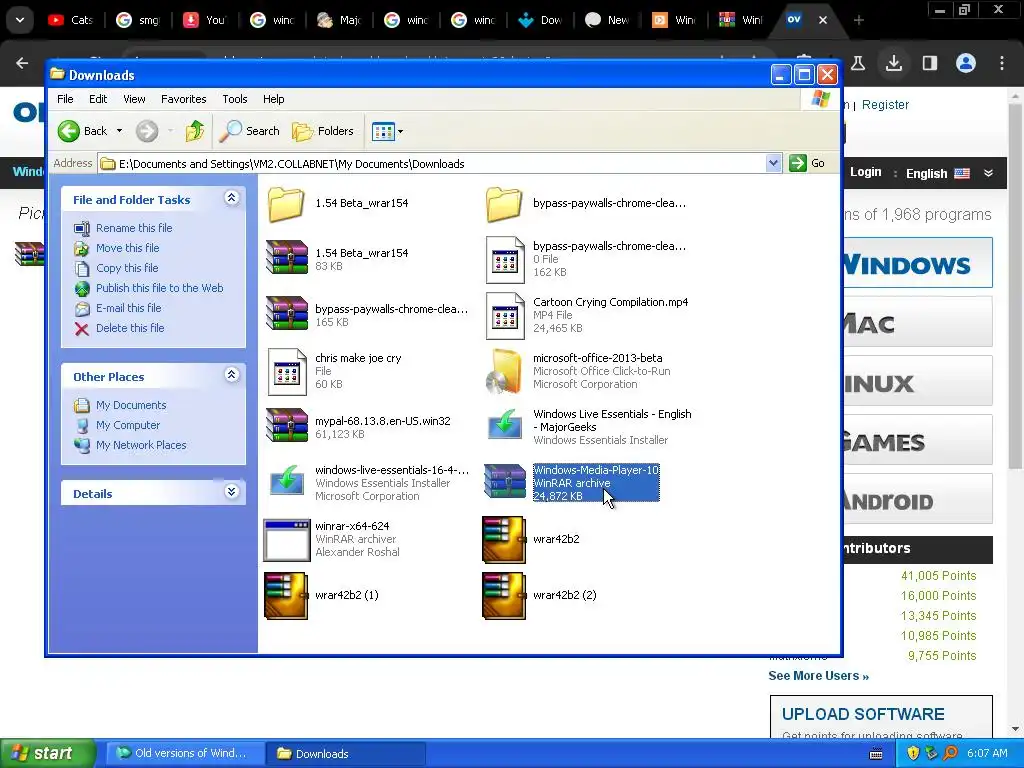Collapse File and Folder Tasks panel
The image size is (1024, 768).
click(231, 198)
